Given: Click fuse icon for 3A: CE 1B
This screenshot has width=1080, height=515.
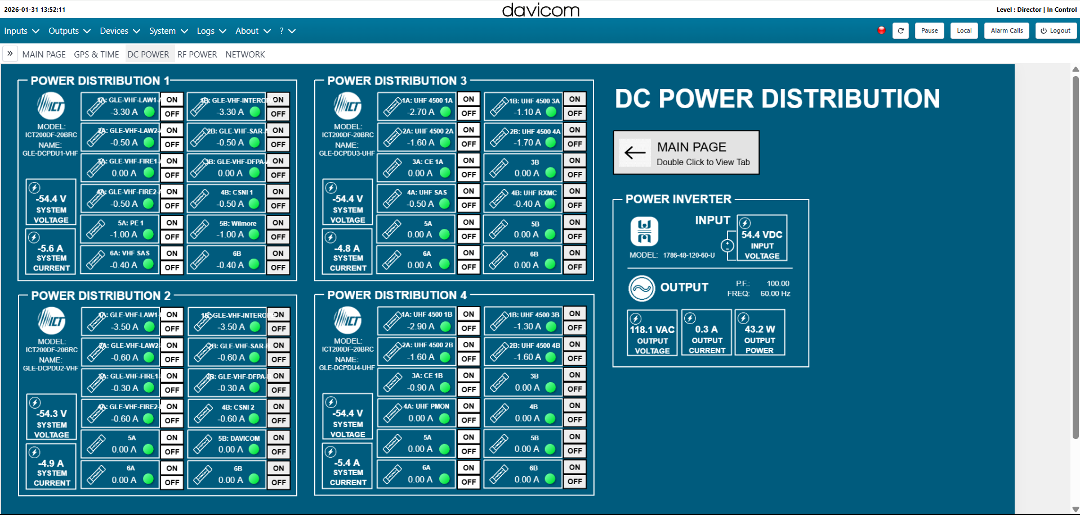Looking at the screenshot, I should click(x=393, y=382).
